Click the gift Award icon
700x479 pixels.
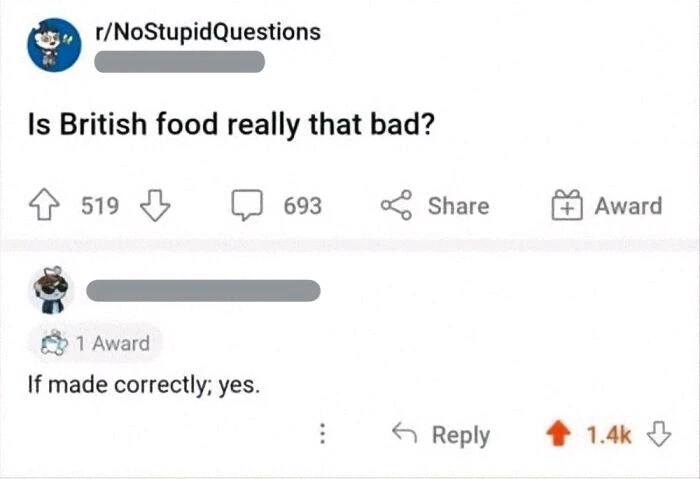[x=567, y=205]
